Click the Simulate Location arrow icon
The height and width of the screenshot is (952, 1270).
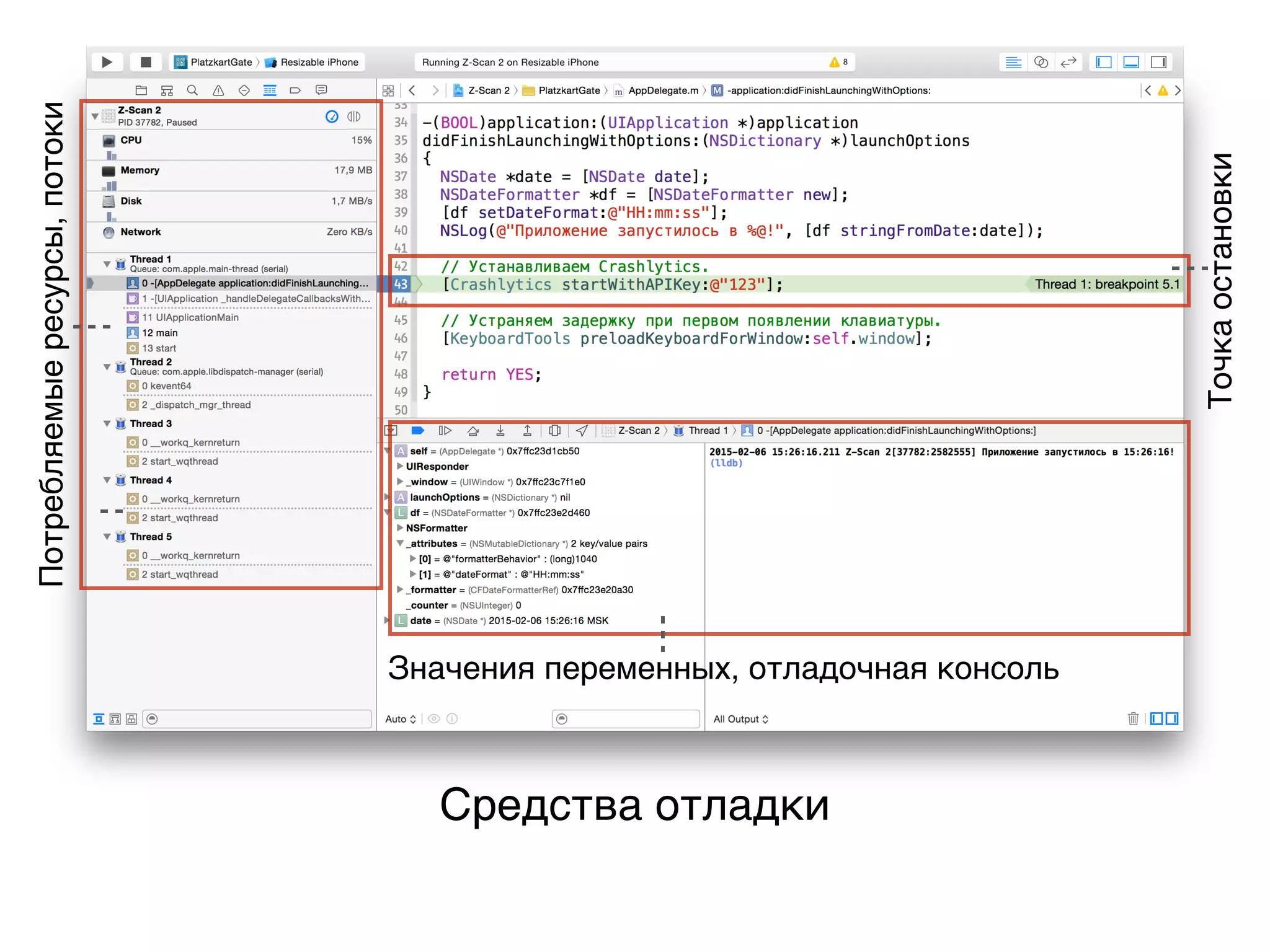[x=582, y=431]
